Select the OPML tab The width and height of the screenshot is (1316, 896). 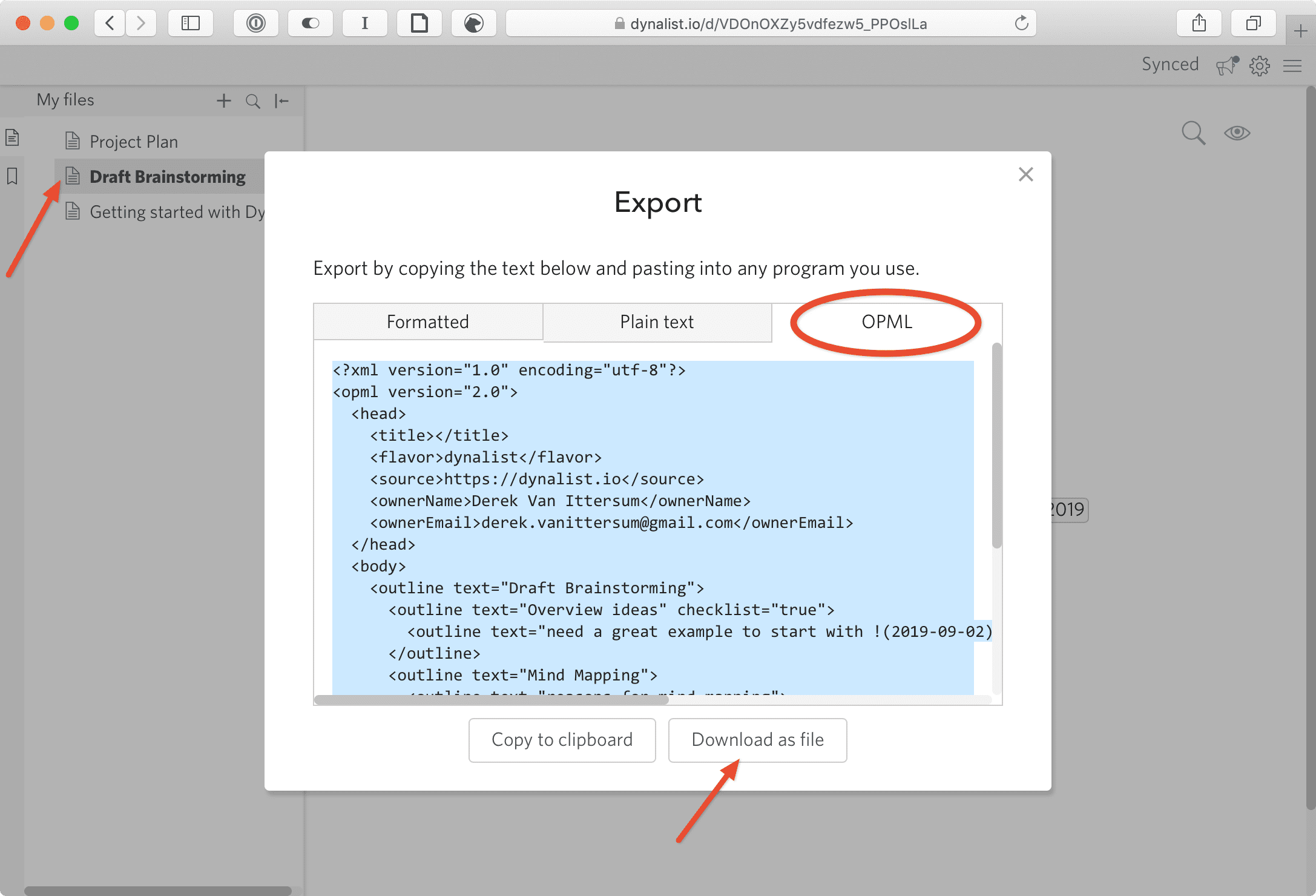(x=887, y=321)
